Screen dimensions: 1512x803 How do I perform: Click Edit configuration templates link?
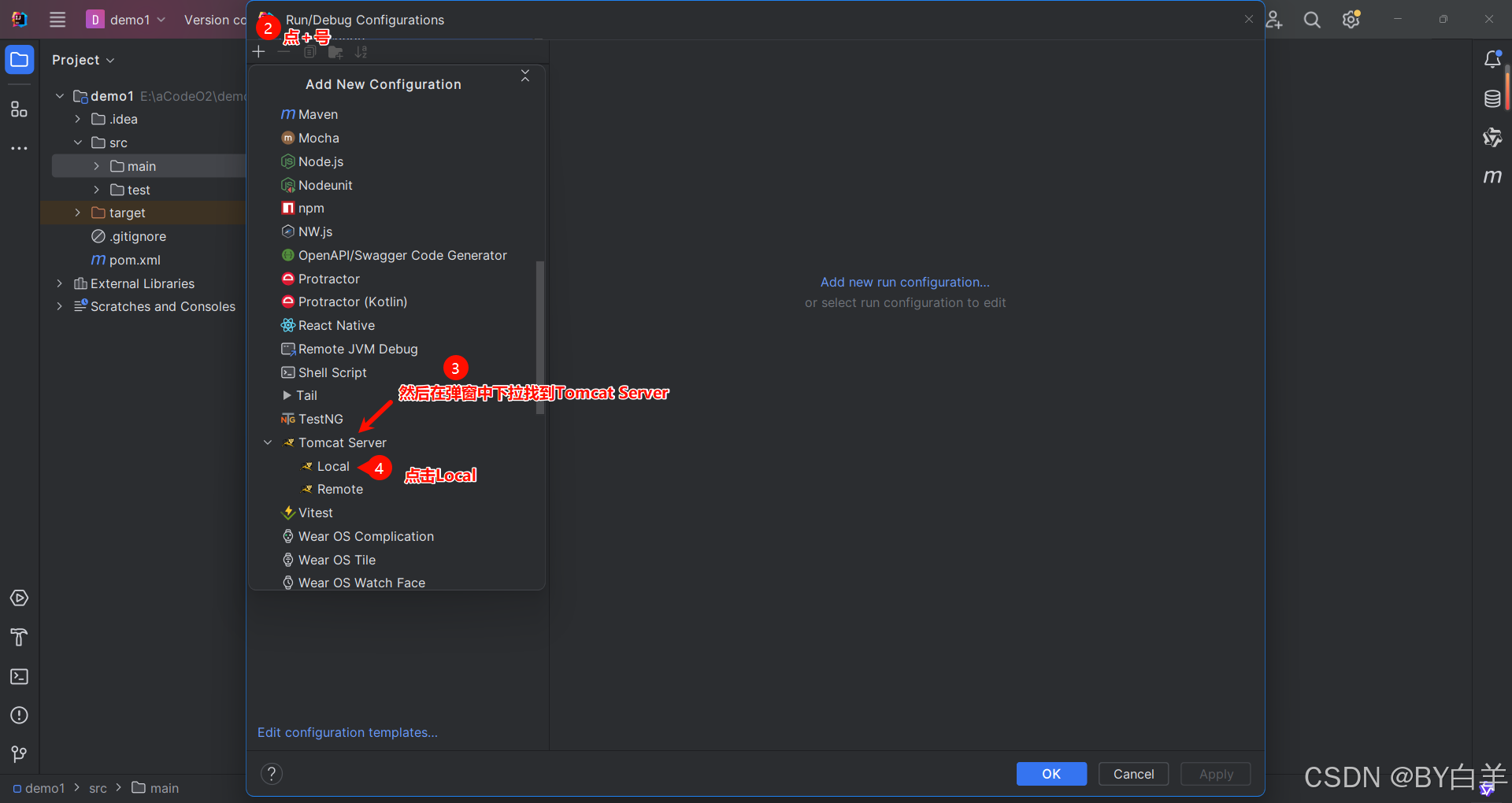pos(347,732)
